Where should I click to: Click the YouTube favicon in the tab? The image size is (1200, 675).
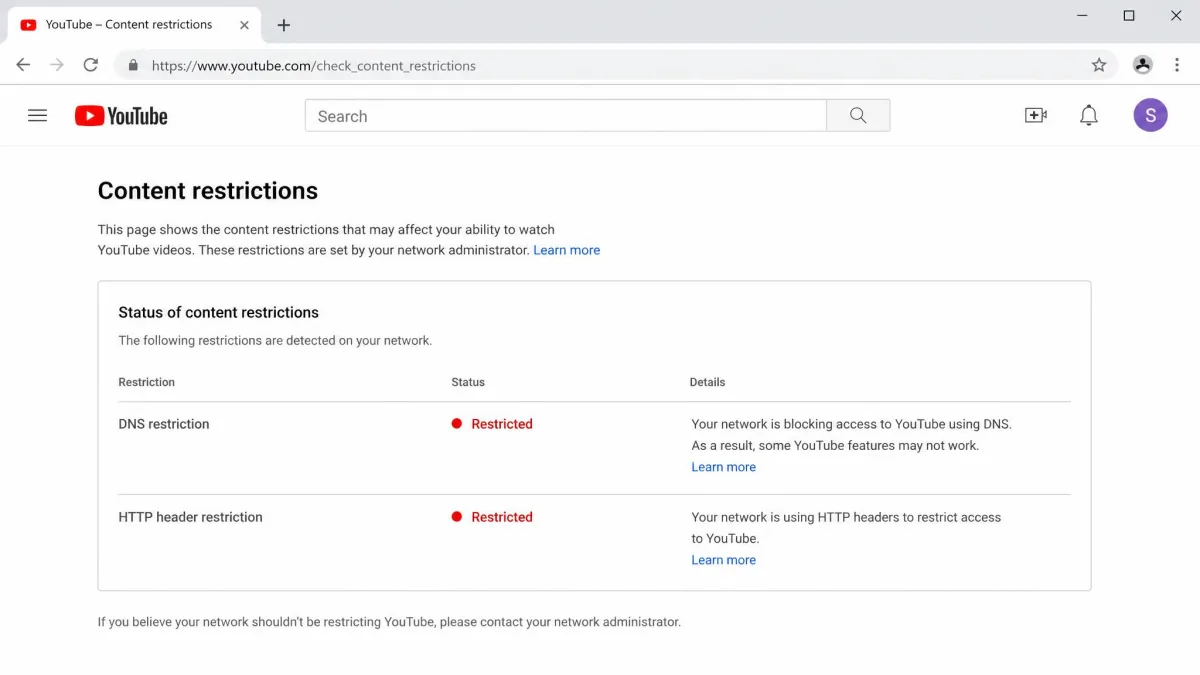28,25
